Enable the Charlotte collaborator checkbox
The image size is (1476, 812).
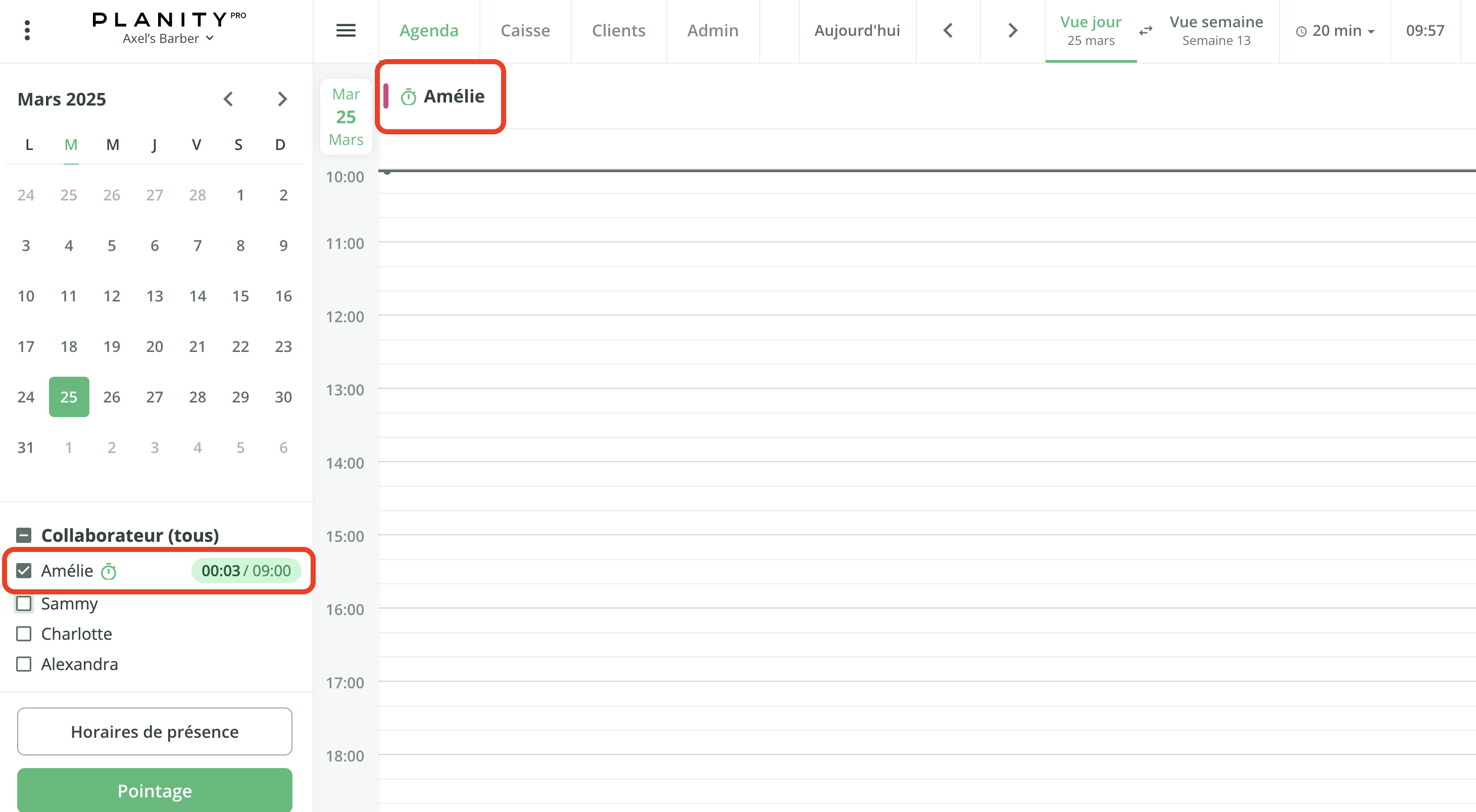24,634
